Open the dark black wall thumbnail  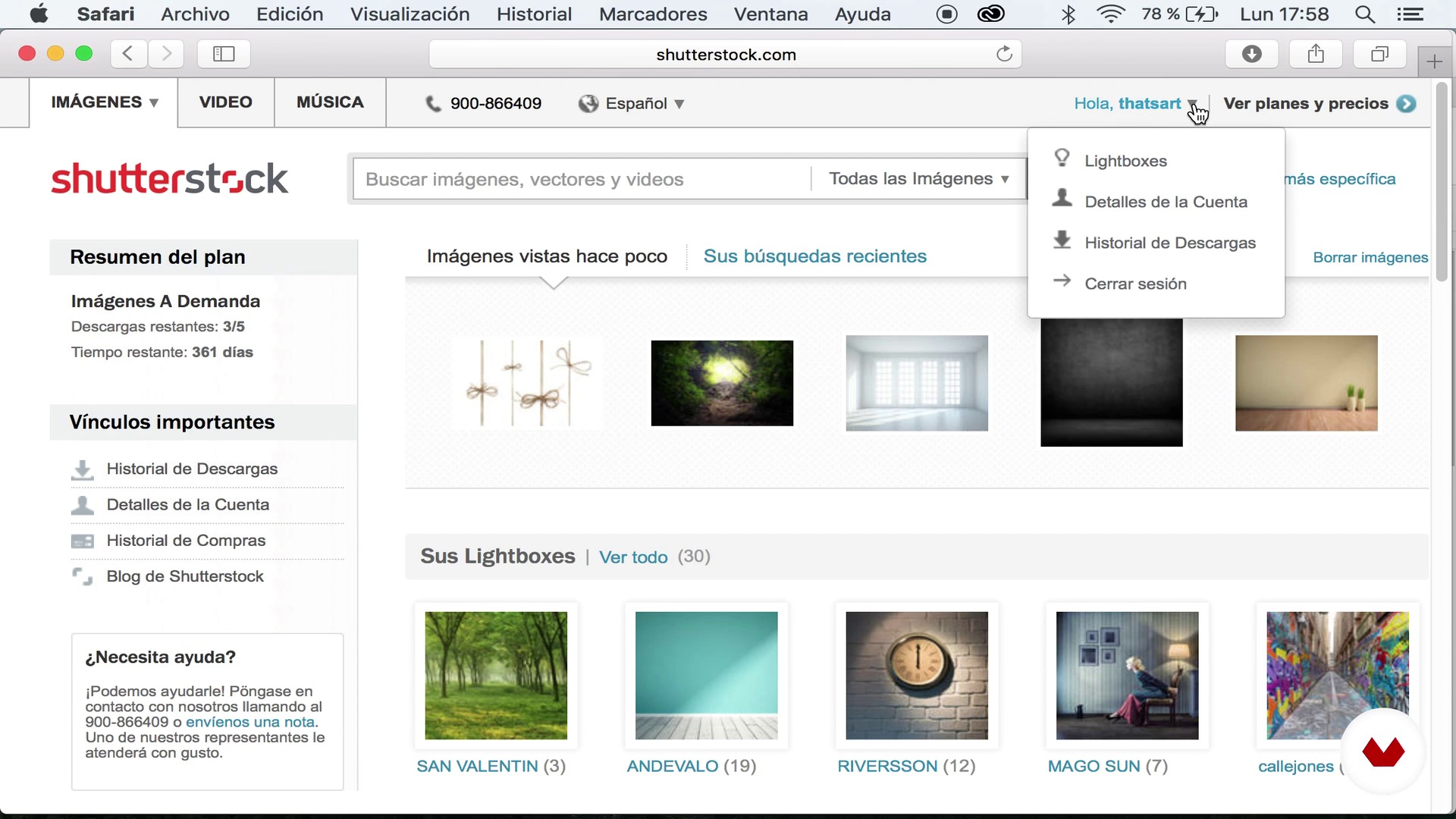1111,383
